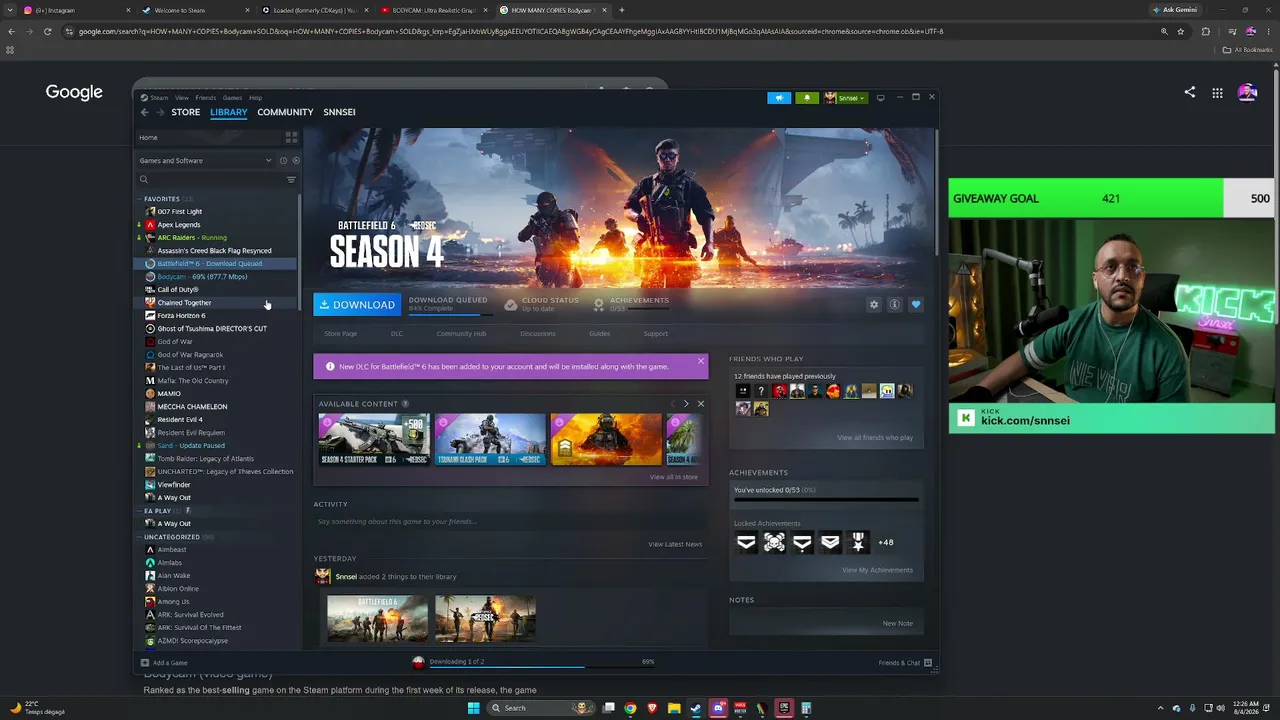Reload the Chrome page
Screen dimensions: 1280x720
47,31
